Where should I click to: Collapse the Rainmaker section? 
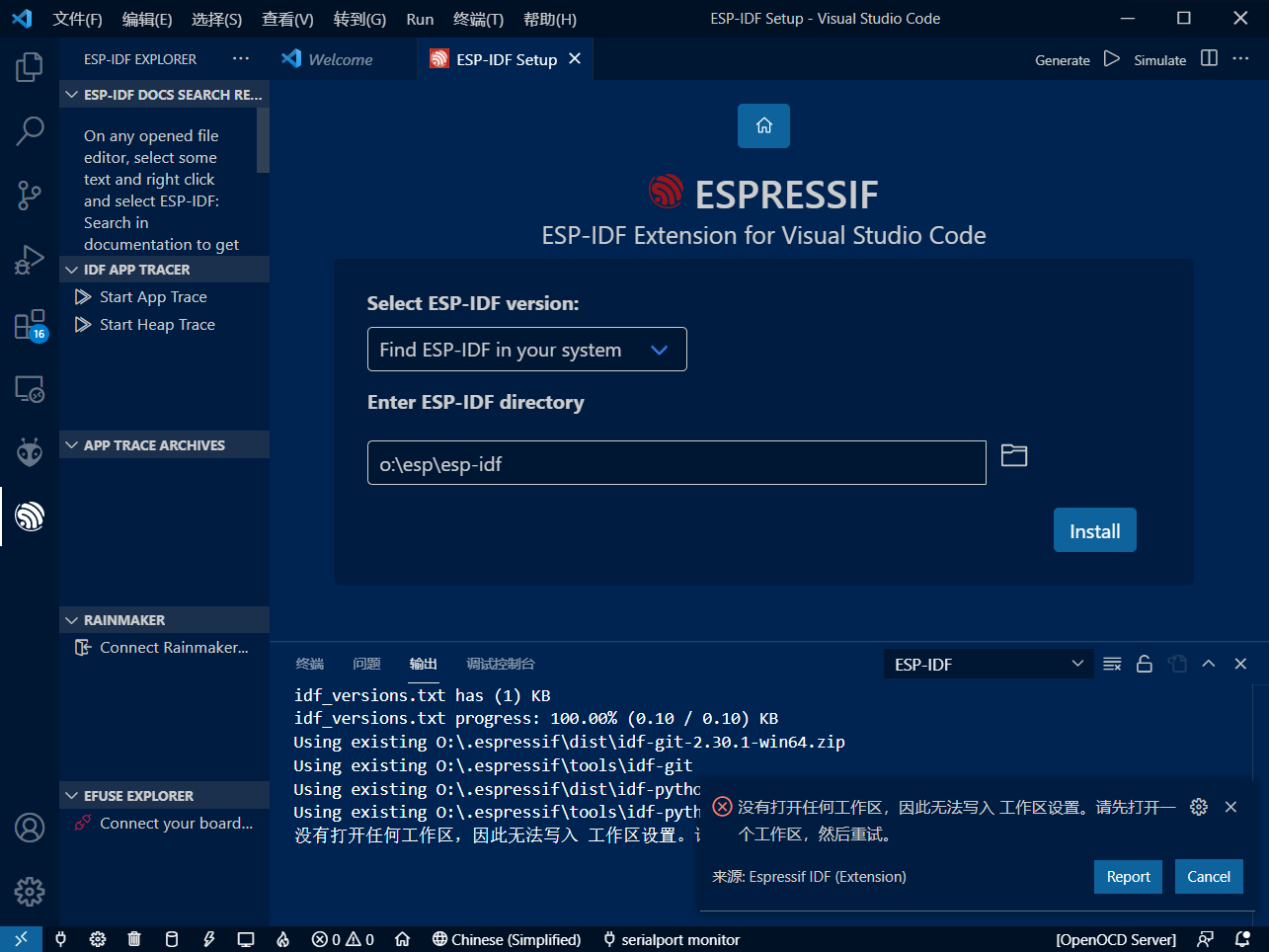pyautogui.click(x=164, y=620)
